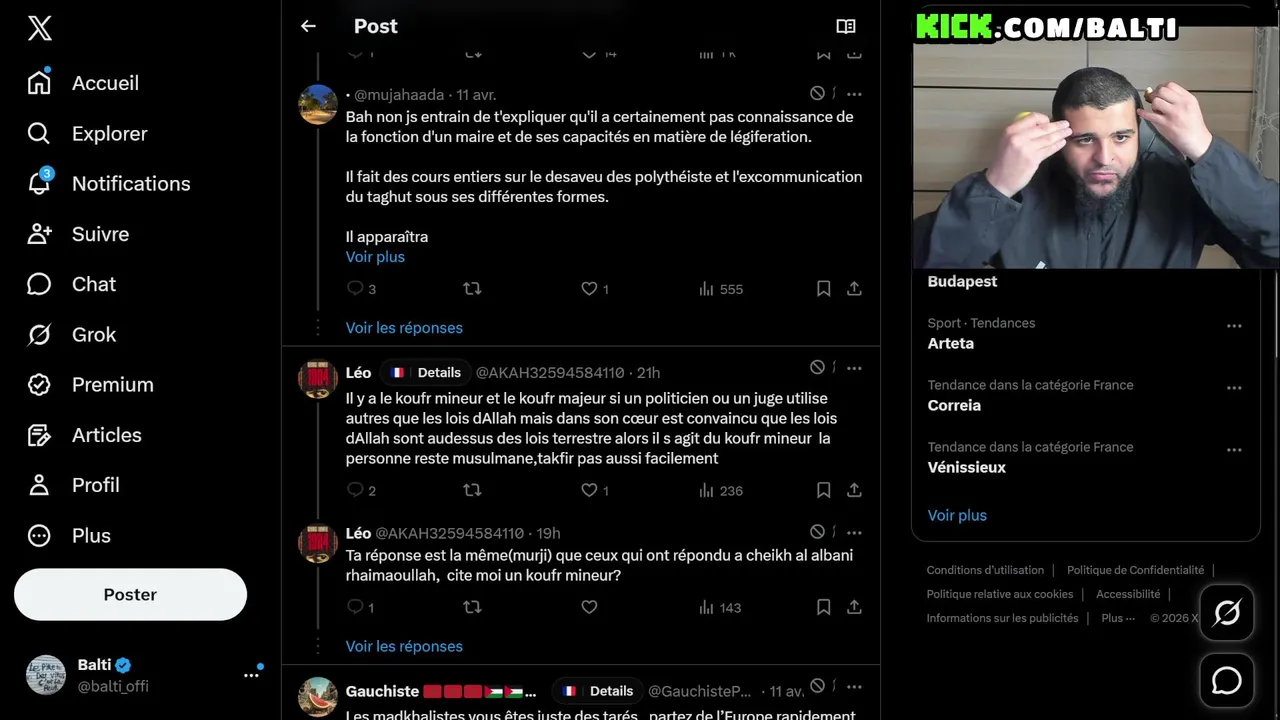Open account switcher menu for Balti

(x=251, y=675)
